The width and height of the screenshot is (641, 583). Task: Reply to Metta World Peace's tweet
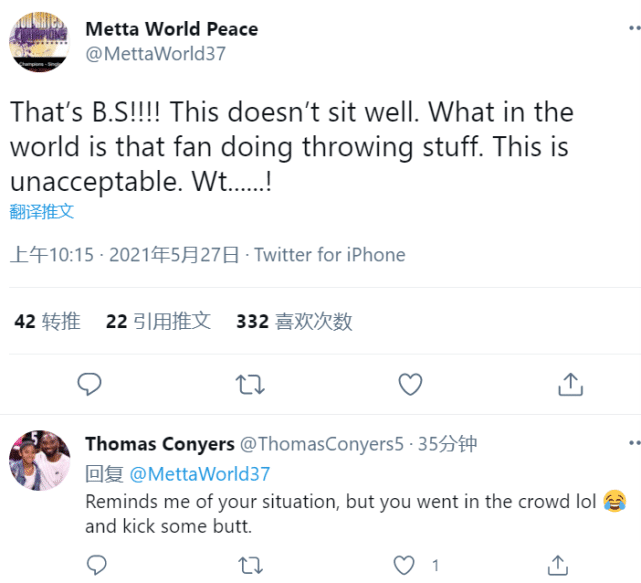point(90,384)
